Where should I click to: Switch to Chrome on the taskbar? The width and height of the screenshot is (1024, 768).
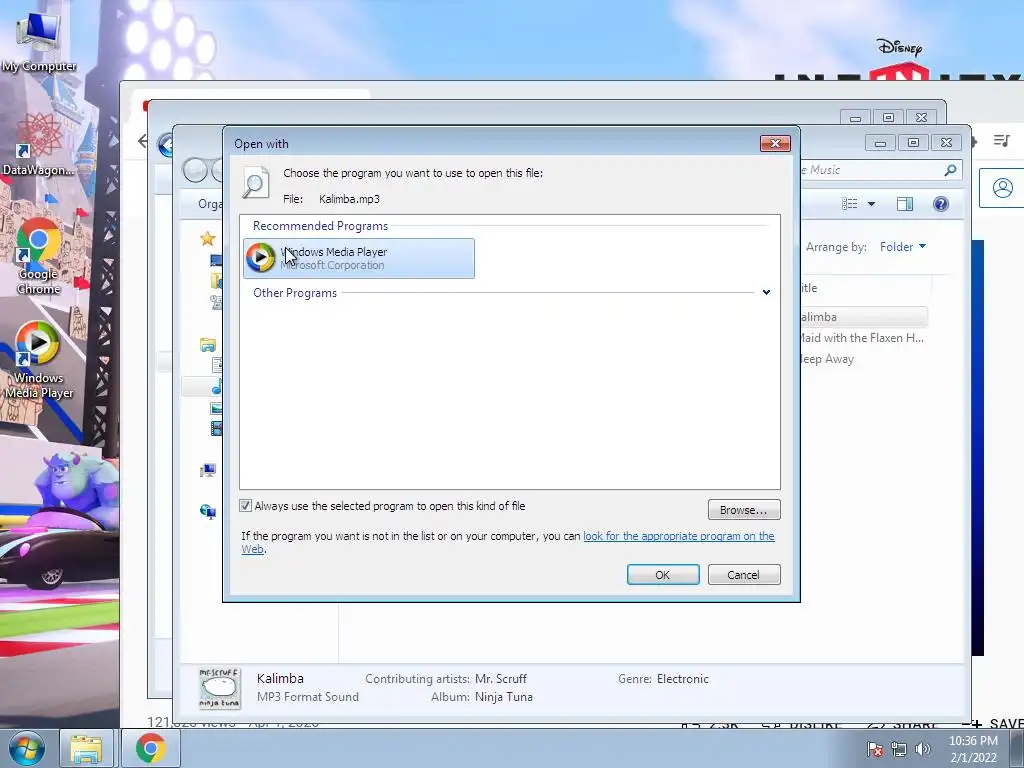click(151, 748)
